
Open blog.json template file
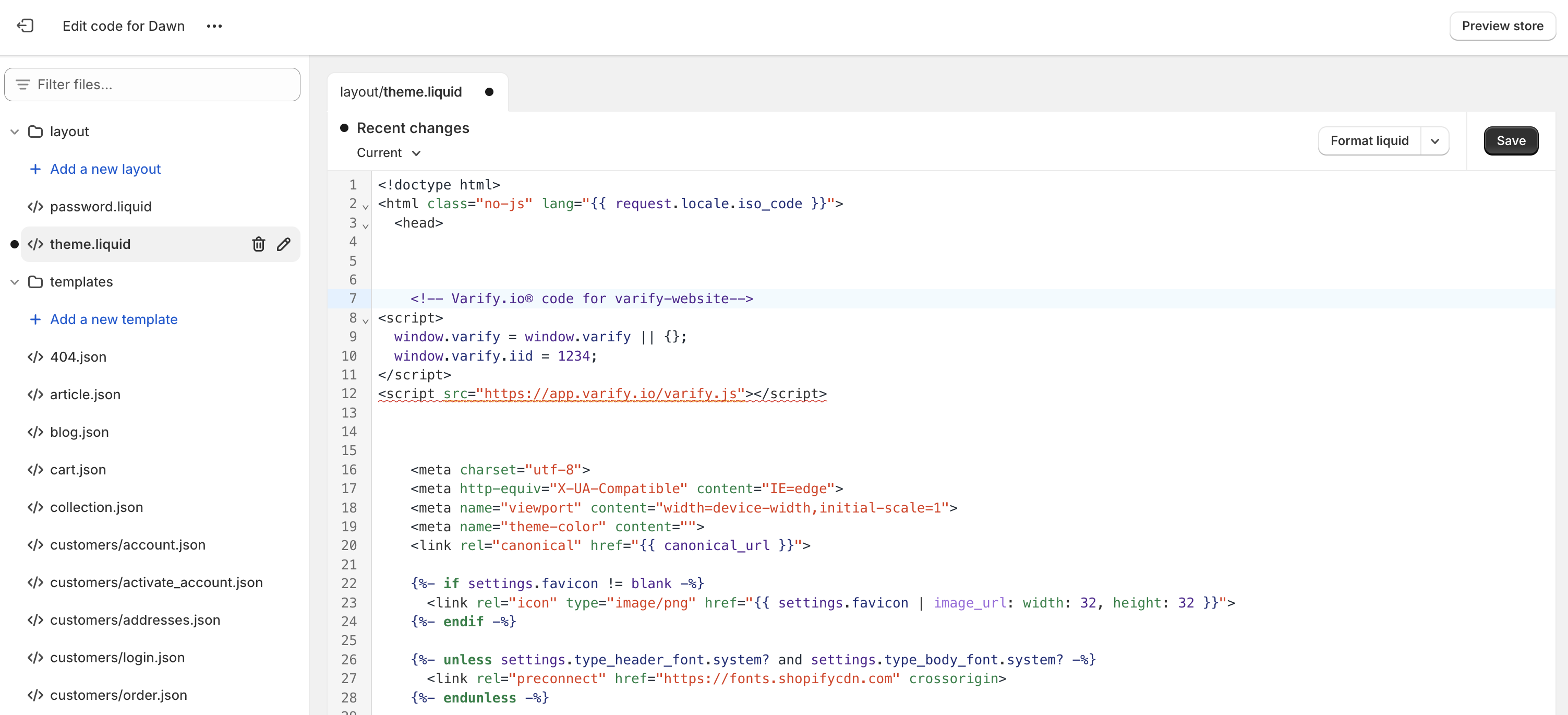tap(79, 433)
